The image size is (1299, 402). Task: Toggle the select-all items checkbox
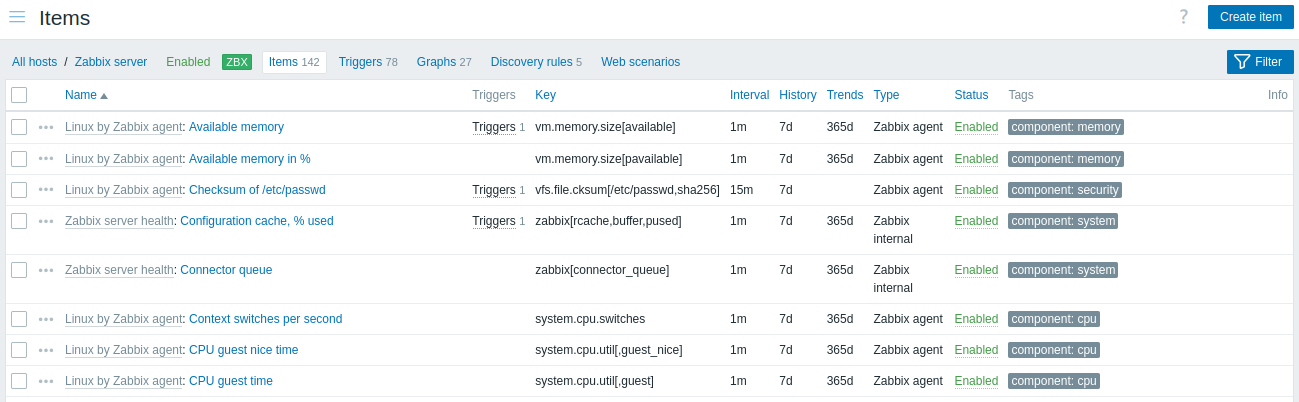(x=19, y=95)
